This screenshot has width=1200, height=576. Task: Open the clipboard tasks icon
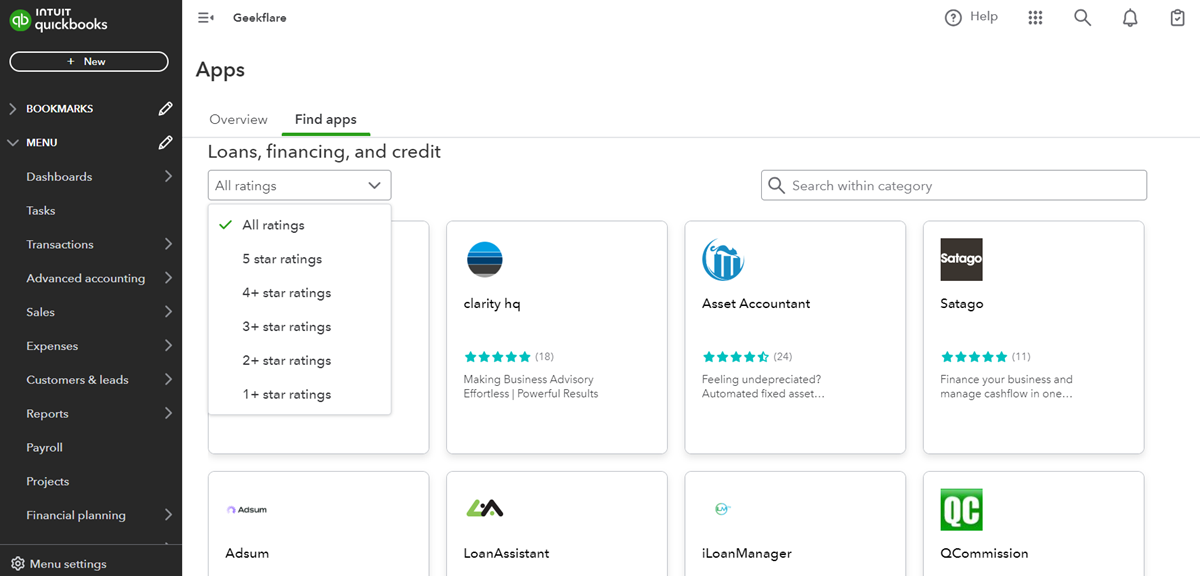tap(1177, 18)
